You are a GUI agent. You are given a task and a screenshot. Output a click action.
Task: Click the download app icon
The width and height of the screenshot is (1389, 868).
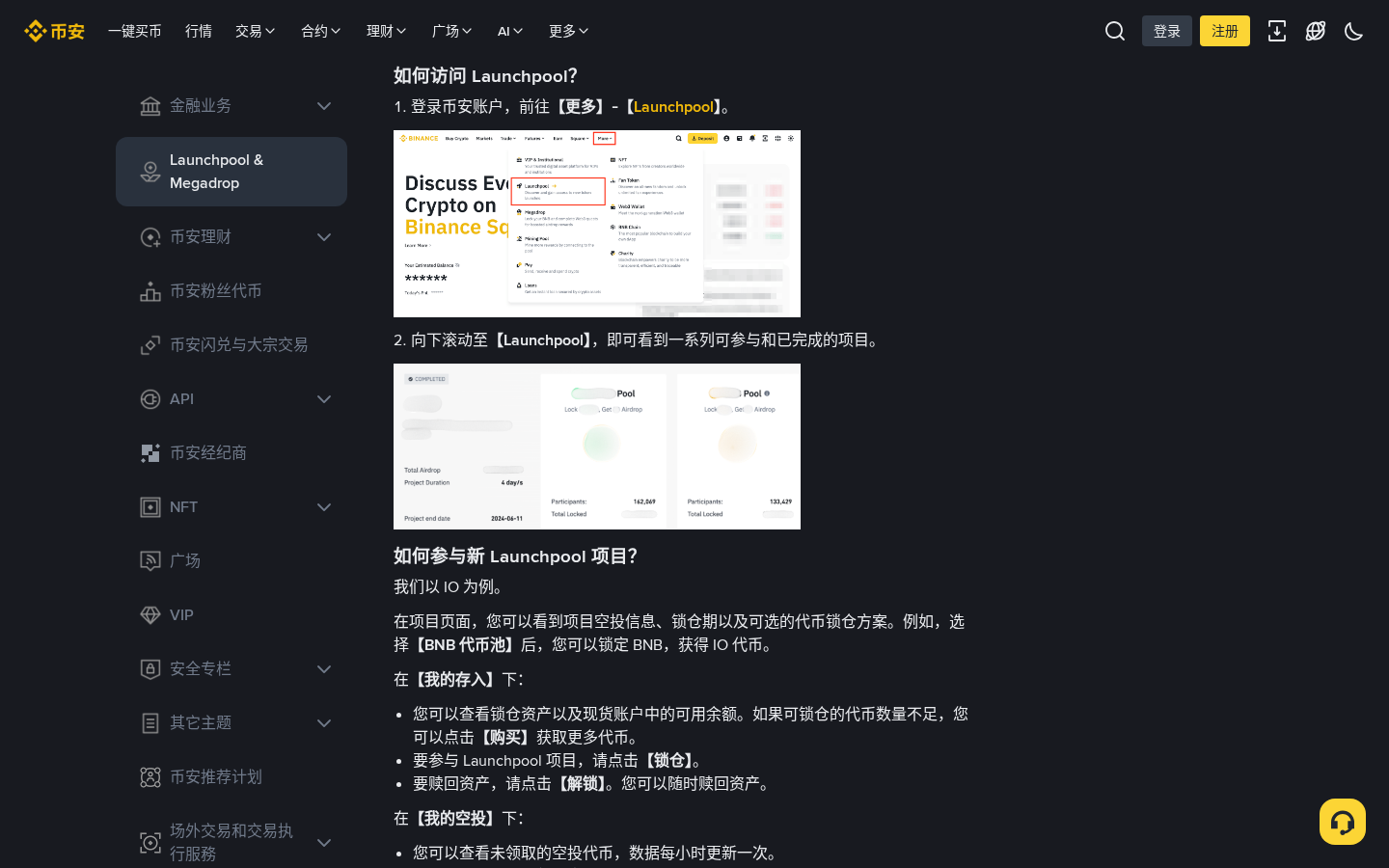(x=1277, y=31)
